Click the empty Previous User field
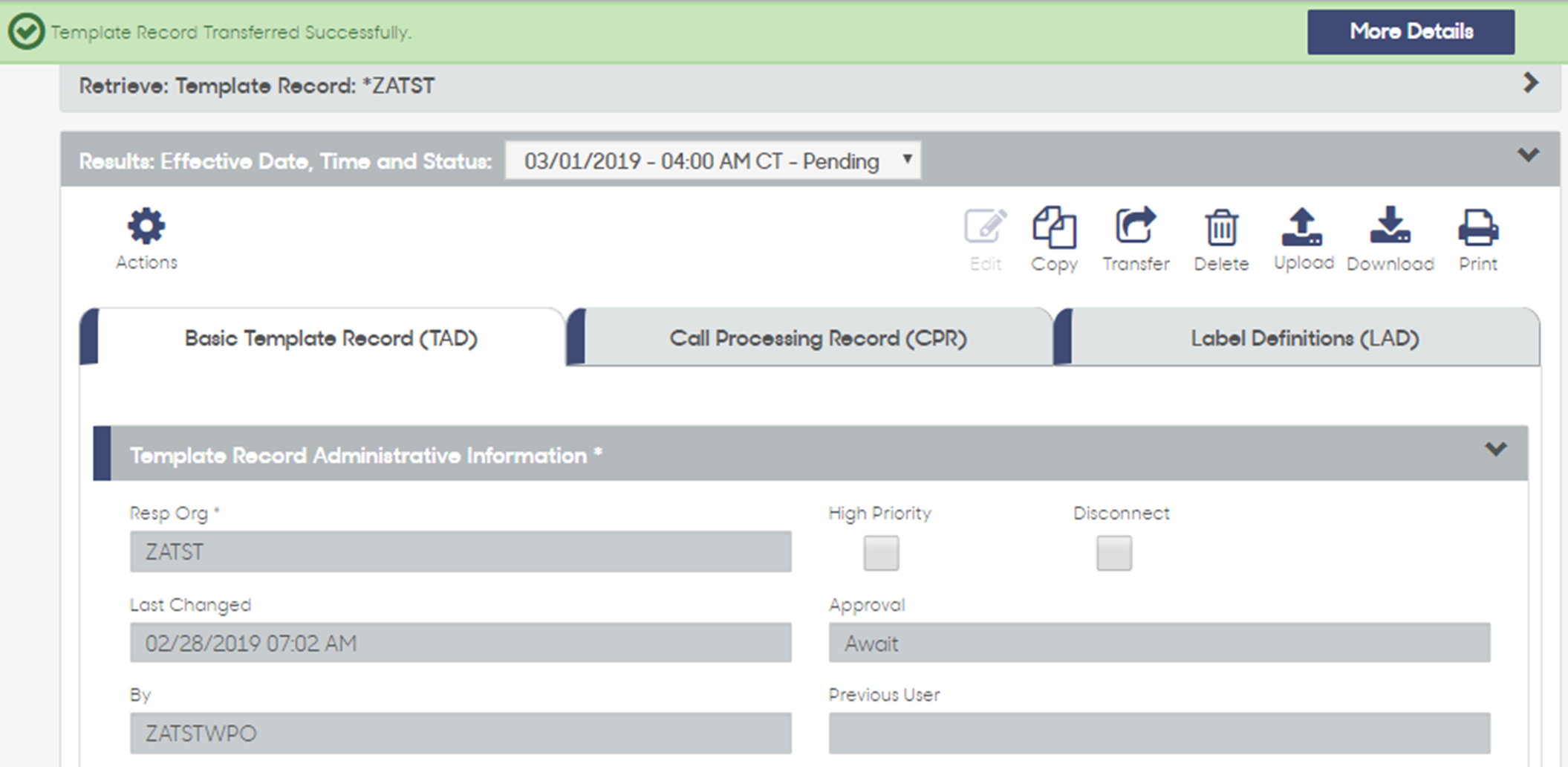This screenshot has width=1568, height=767. coord(1159,734)
